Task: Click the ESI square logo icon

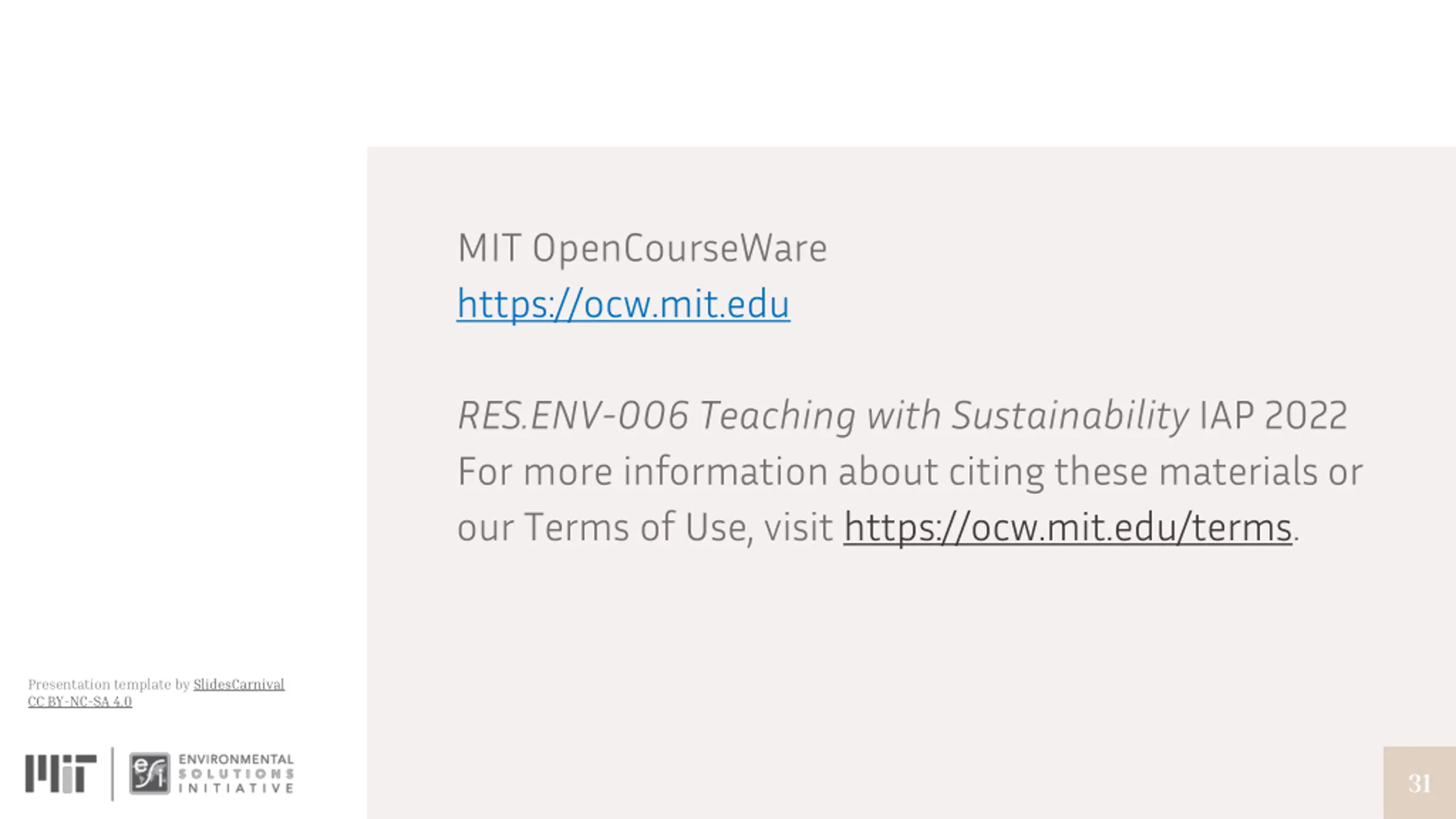Action: (150, 773)
